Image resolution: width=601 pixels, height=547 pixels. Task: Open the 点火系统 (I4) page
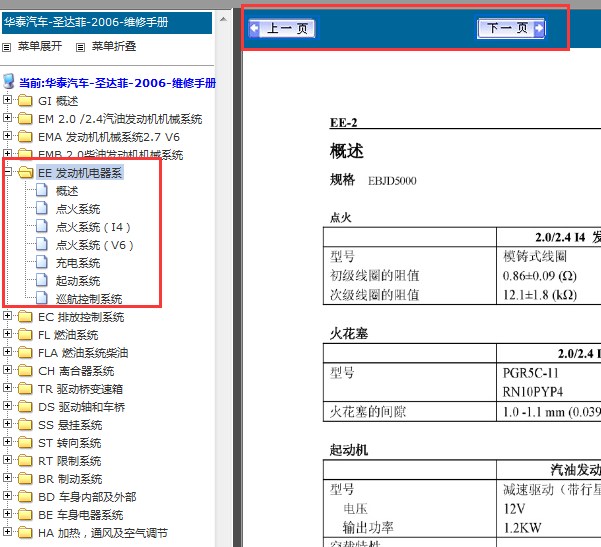[x=93, y=227]
